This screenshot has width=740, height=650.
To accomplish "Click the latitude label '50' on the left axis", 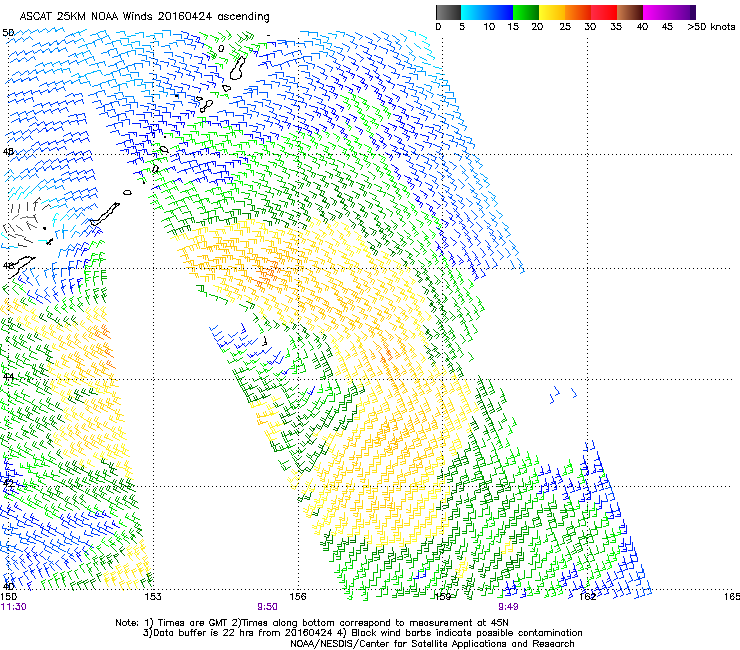I will pos(8,33).
